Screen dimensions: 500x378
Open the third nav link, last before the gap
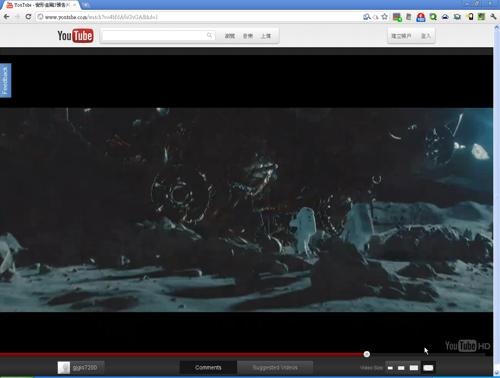pos(266,36)
